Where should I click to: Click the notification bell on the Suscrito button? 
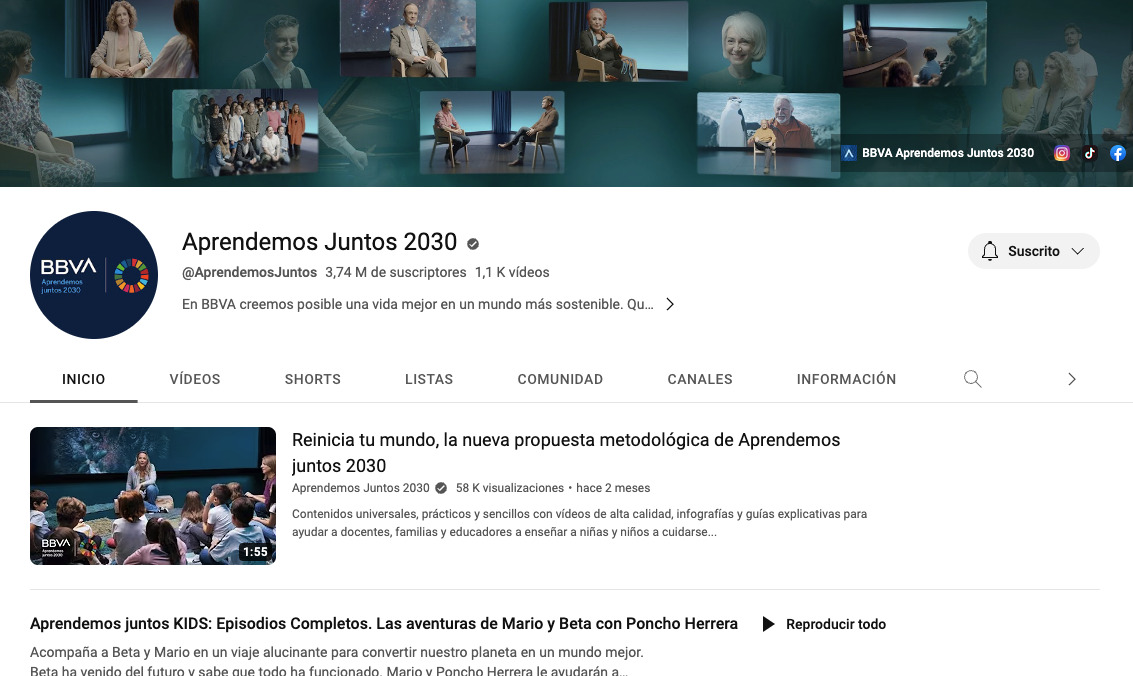click(990, 251)
